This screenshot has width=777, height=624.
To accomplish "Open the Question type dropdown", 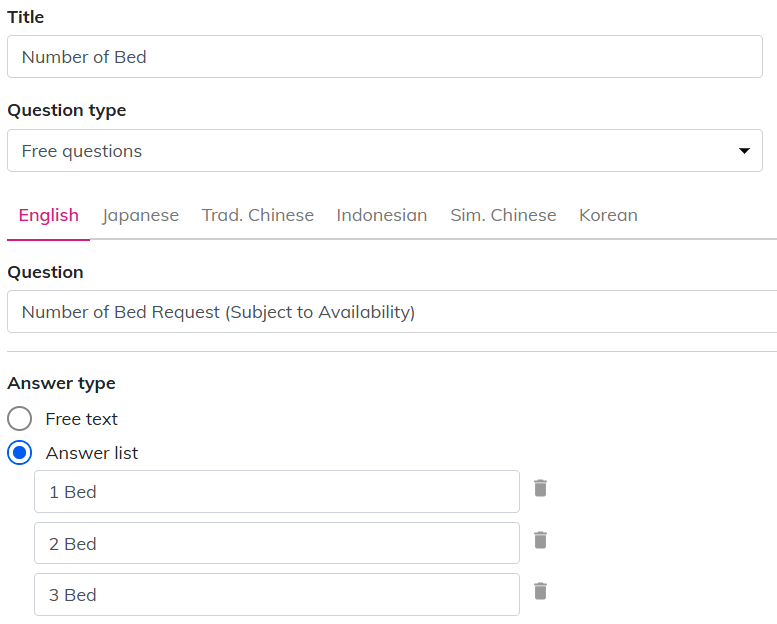I will click(x=384, y=151).
